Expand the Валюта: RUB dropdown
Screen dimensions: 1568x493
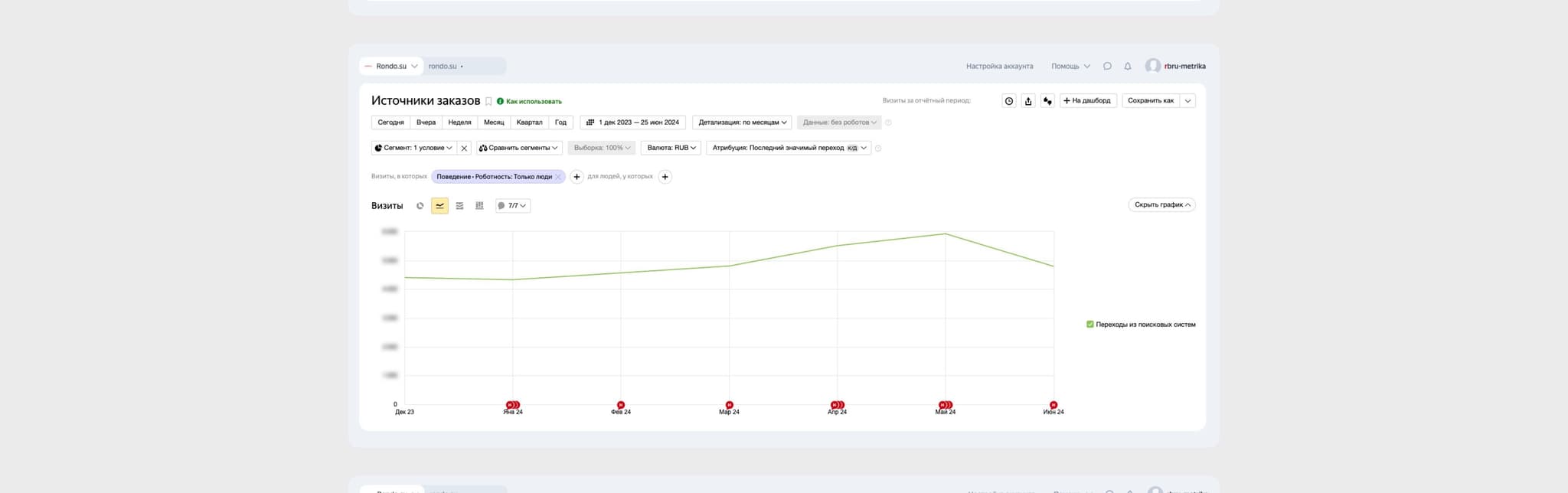point(671,148)
